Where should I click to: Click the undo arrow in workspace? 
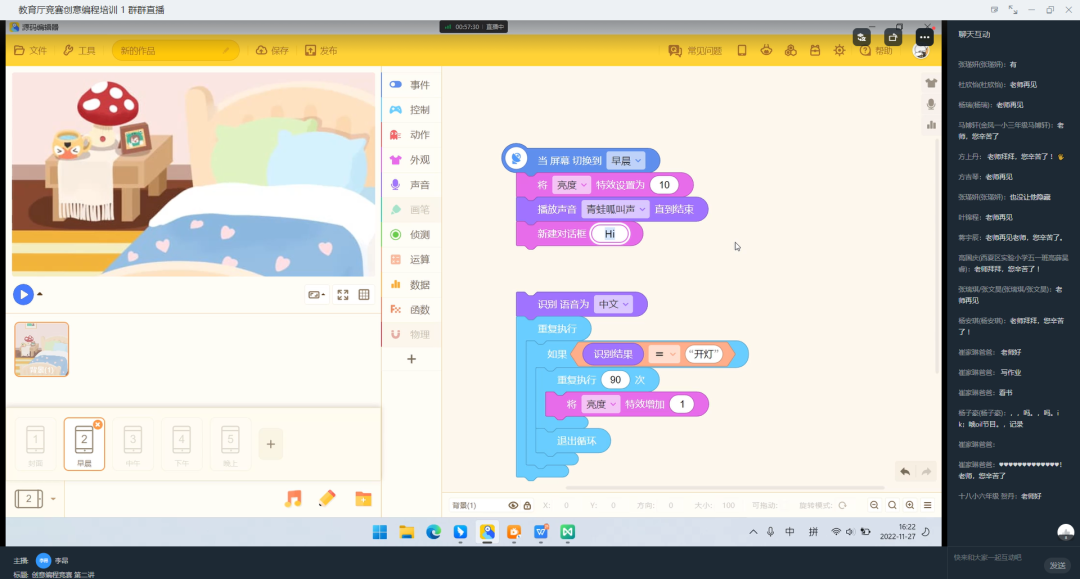904,471
